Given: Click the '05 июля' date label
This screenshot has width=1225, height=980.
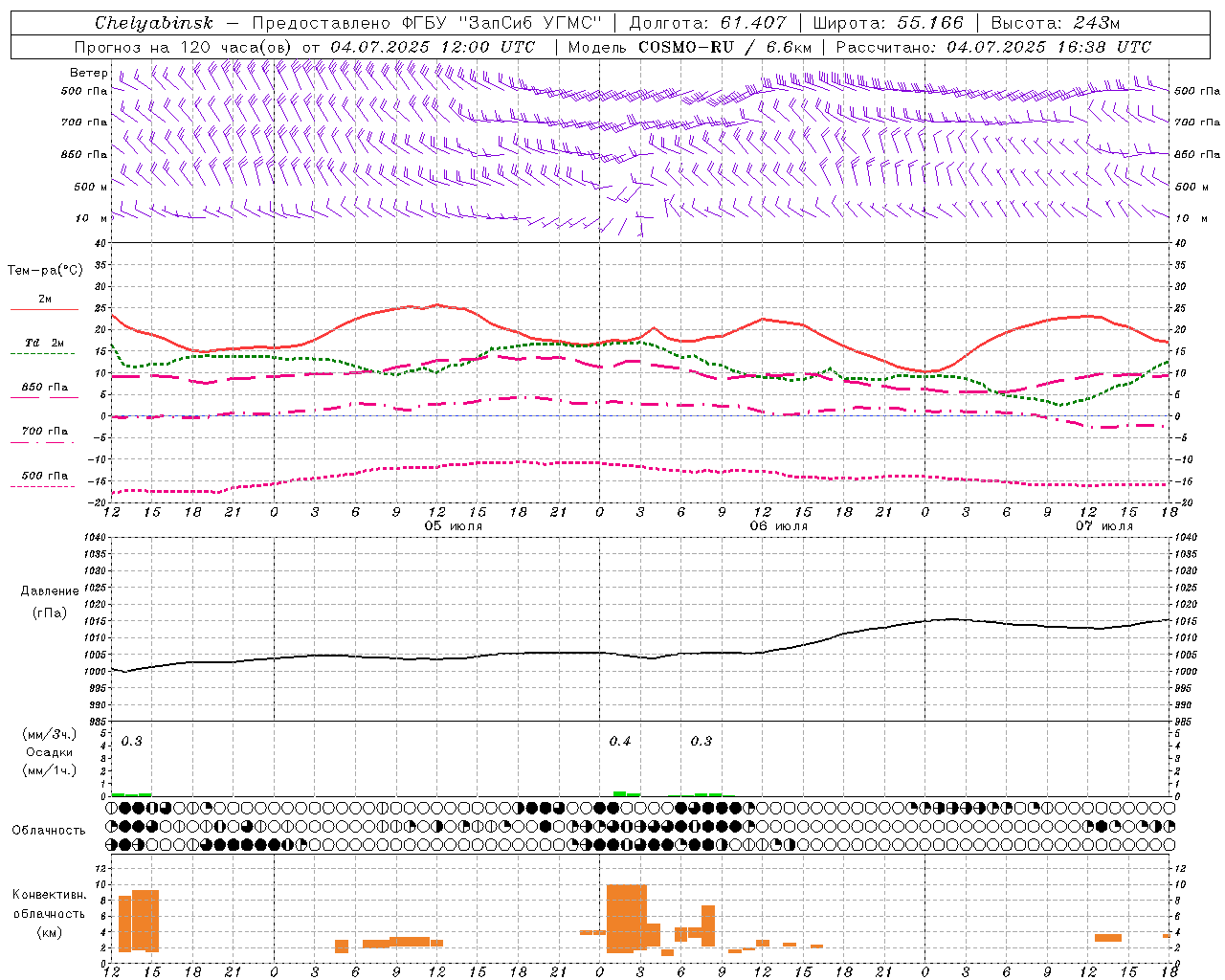Looking at the screenshot, I should pyautogui.click(x=454, y=526).
